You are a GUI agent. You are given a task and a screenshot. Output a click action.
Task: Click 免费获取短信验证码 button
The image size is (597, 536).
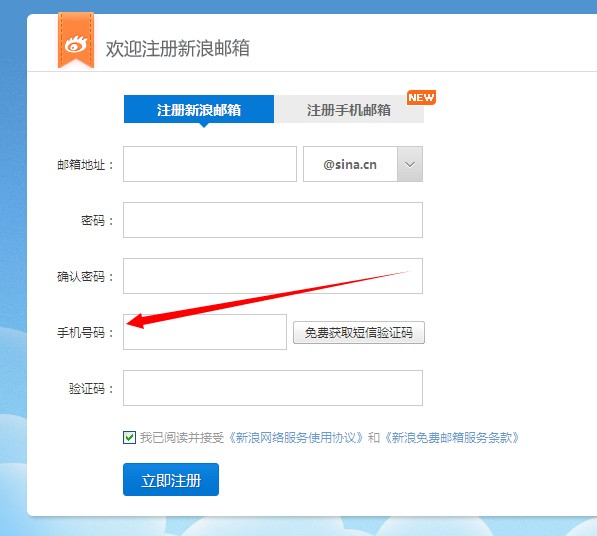coord(359,333)
